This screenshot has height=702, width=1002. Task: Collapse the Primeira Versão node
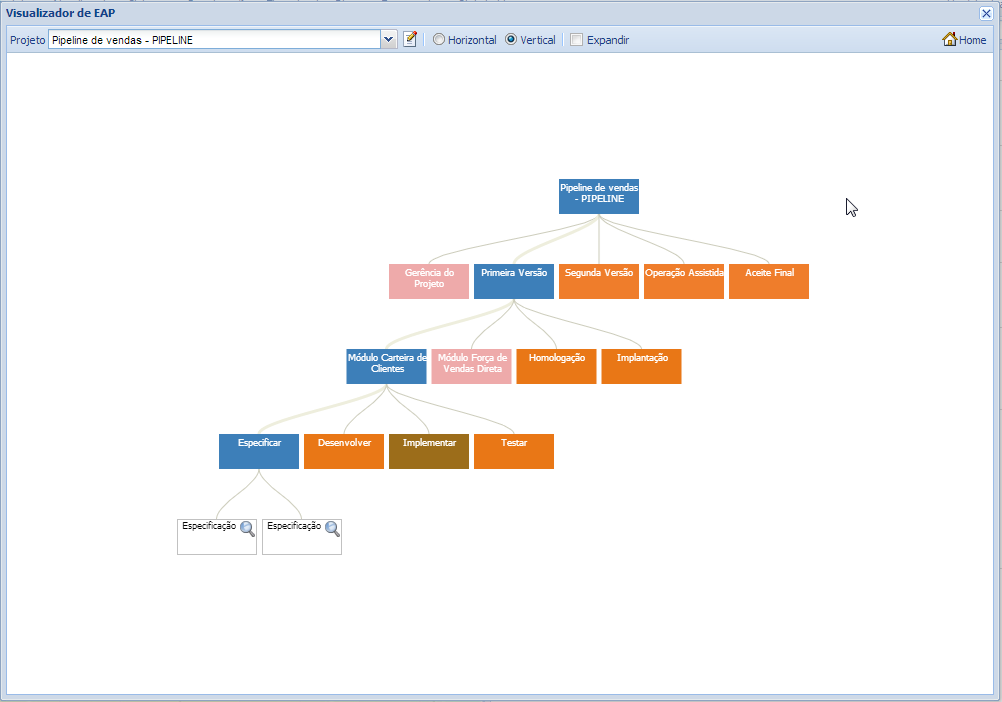[x=514, y=282]
